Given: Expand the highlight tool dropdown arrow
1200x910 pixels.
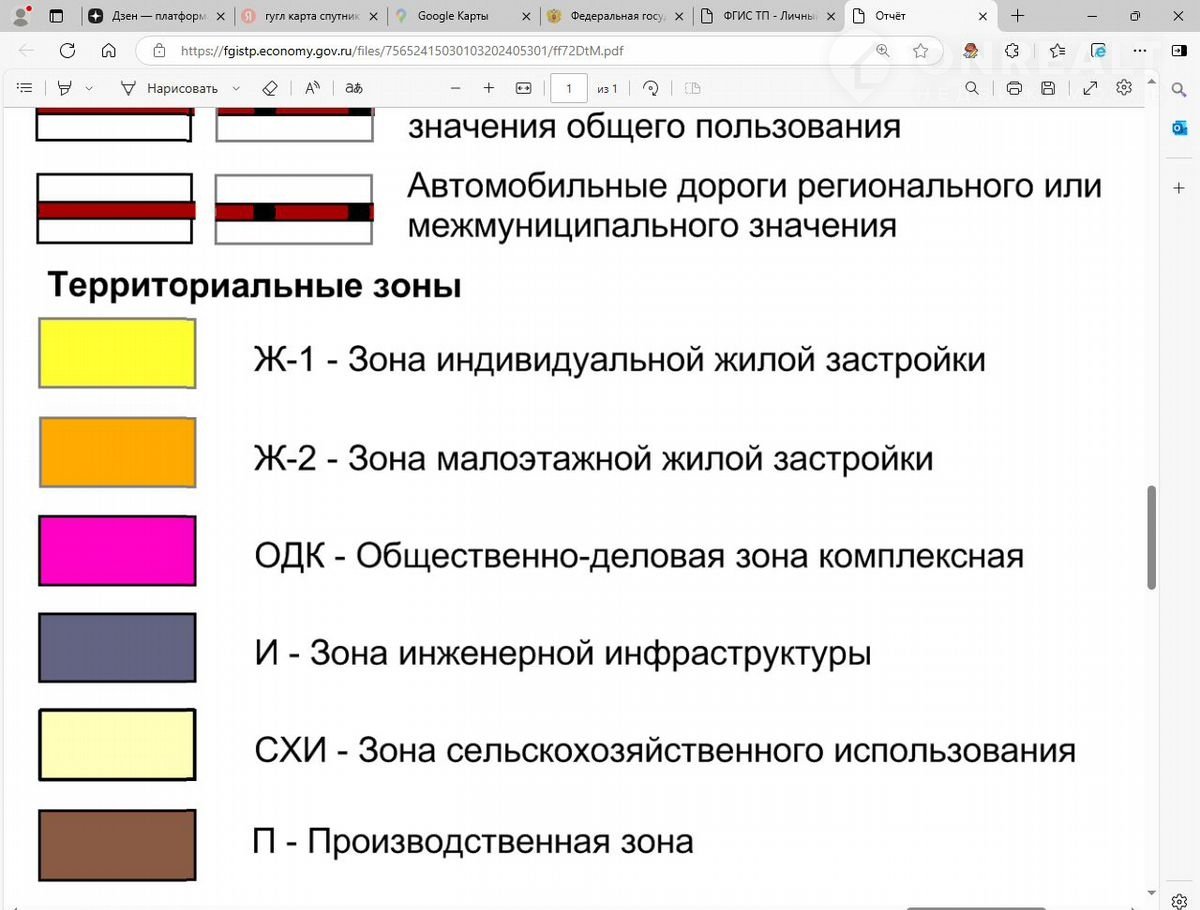Looking at the screenshot, I should pyautogui.click(x=89, y=88).
